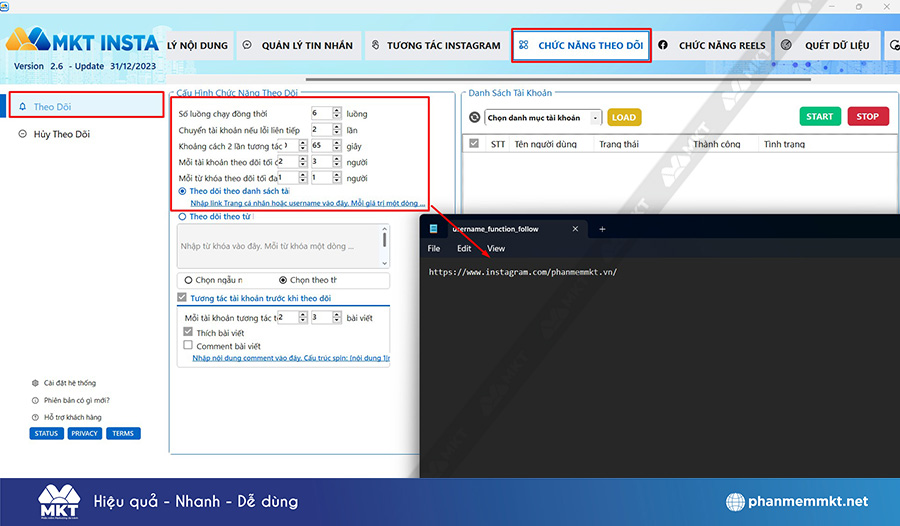This screenshot has height=526, width=900.
Task: Click the Facebook icon on Chức Năng Reels
Action: click(663, 45)
